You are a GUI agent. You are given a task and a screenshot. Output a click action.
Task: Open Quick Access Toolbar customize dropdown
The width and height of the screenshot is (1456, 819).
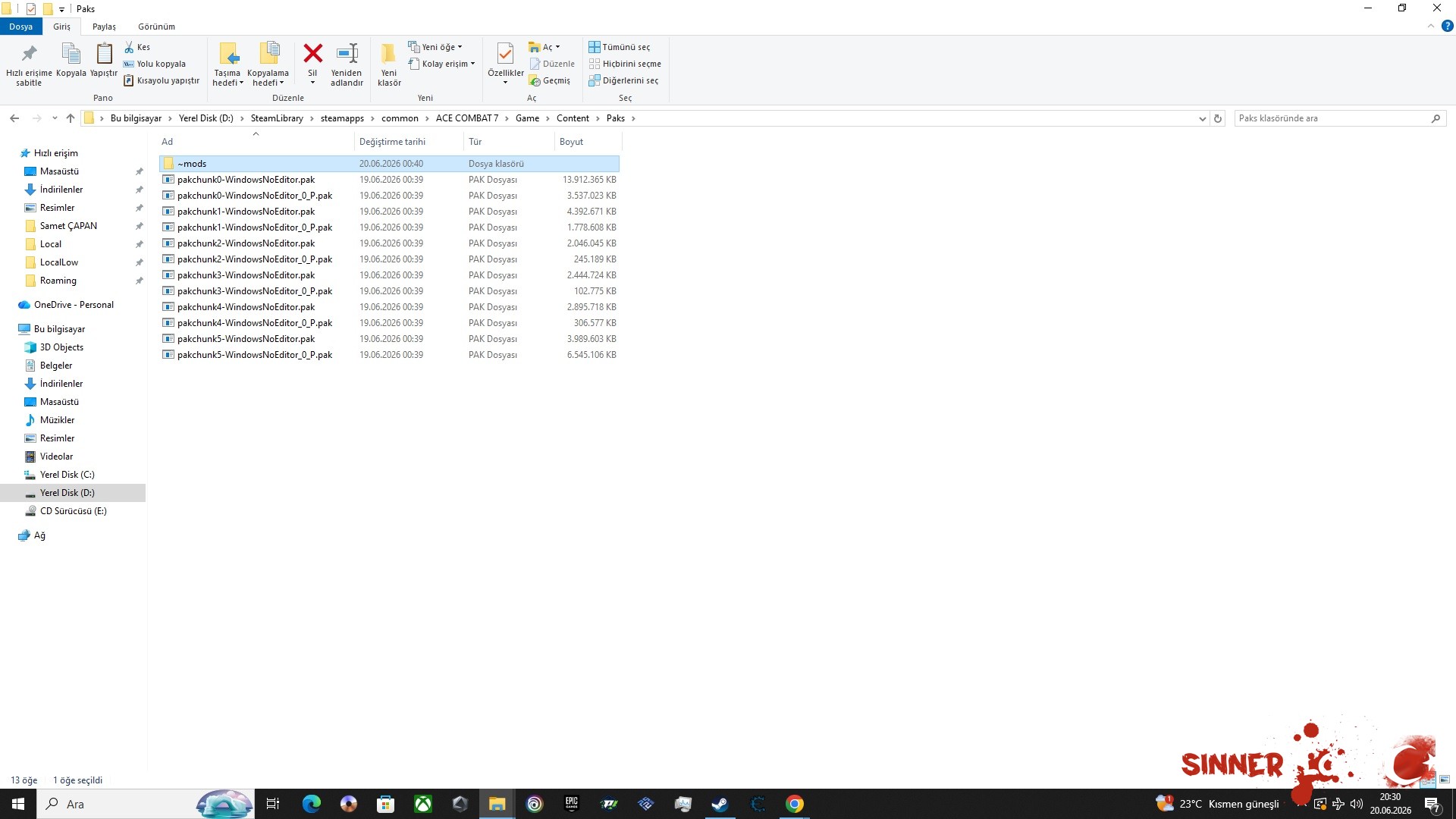click(62, 9)
